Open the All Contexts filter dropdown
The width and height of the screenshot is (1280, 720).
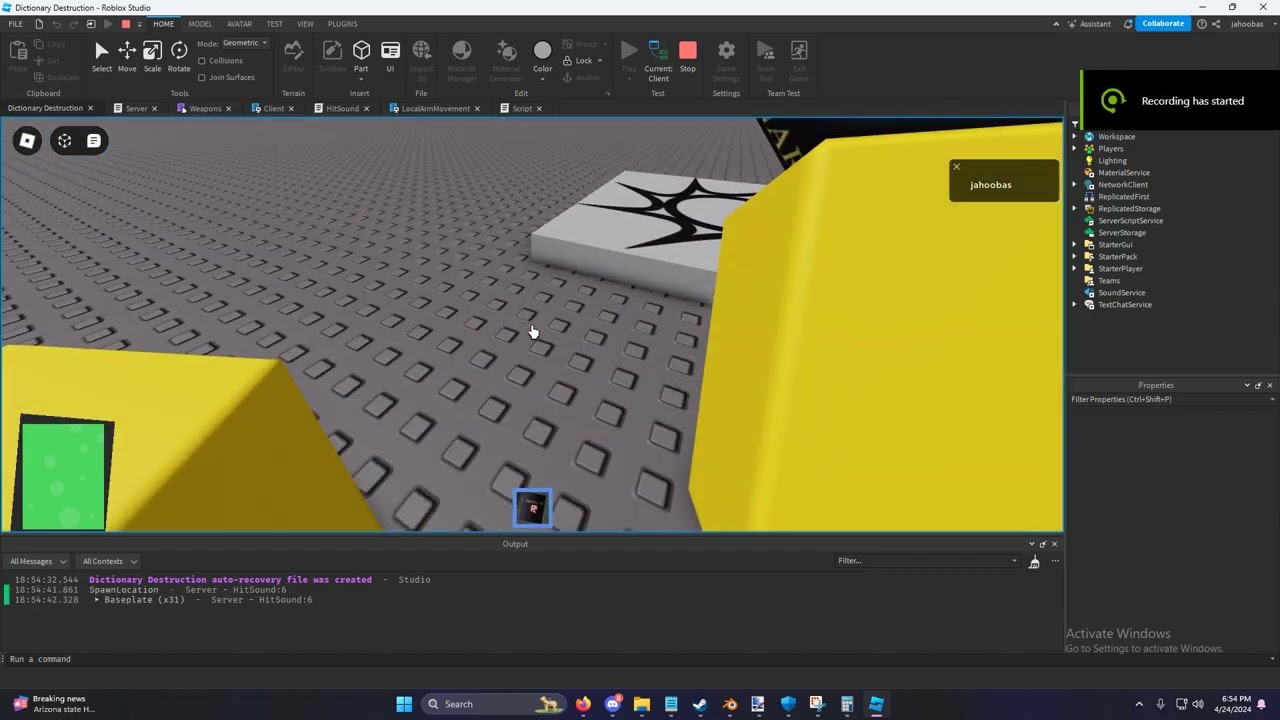(x=109, y=561)
